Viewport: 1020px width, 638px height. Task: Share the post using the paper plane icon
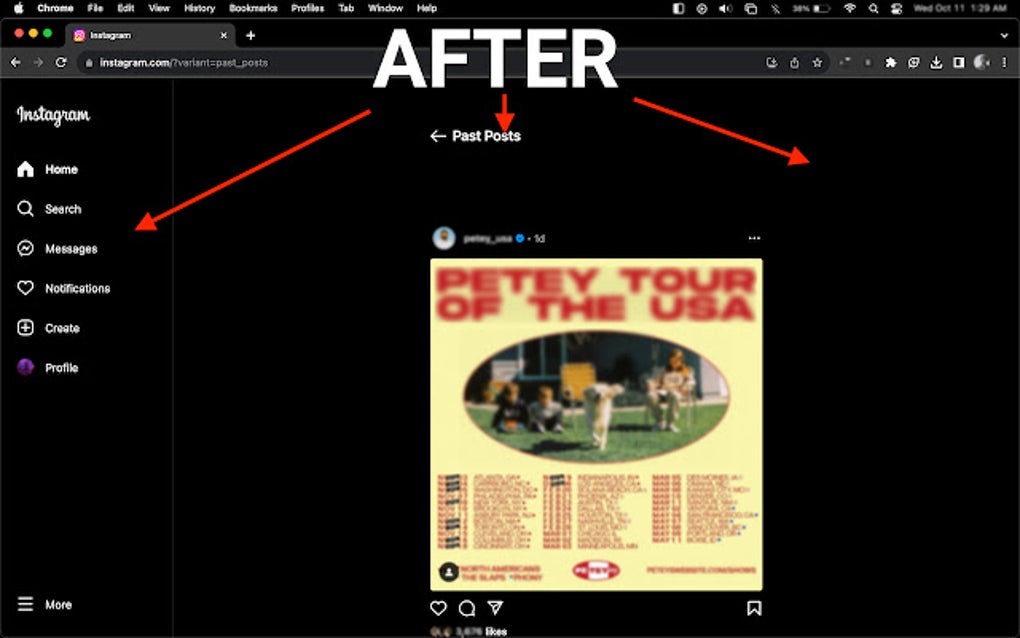coord(494,608)
